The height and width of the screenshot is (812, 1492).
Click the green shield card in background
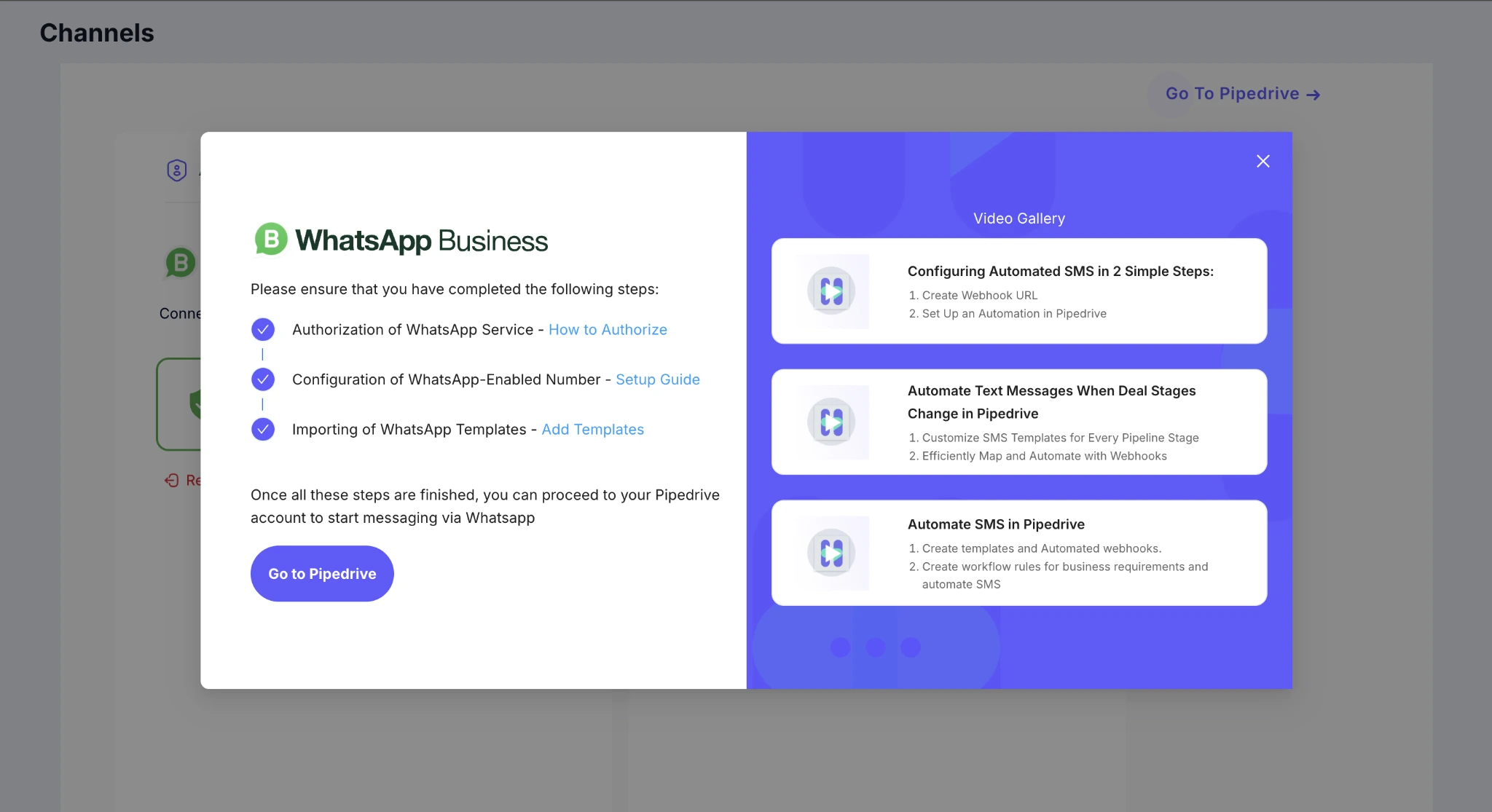click(179, 404)
